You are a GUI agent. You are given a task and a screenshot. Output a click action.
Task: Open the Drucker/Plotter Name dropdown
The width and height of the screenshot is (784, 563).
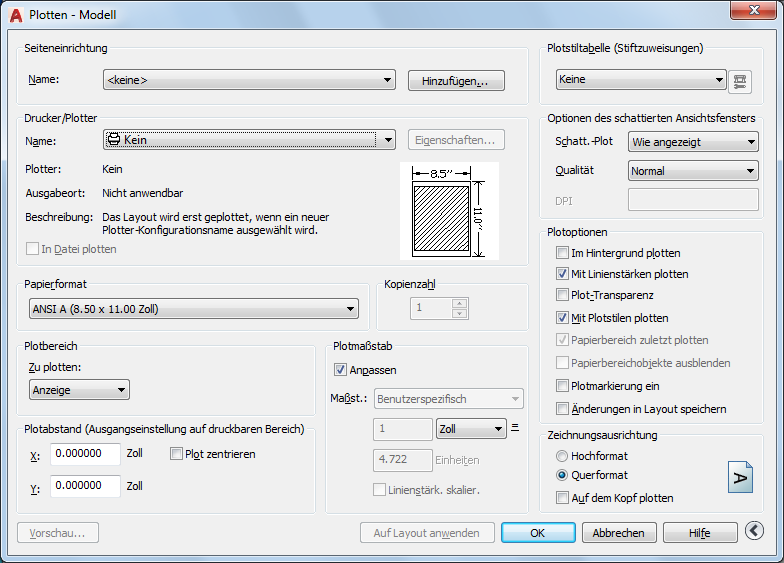pos(249,140)
